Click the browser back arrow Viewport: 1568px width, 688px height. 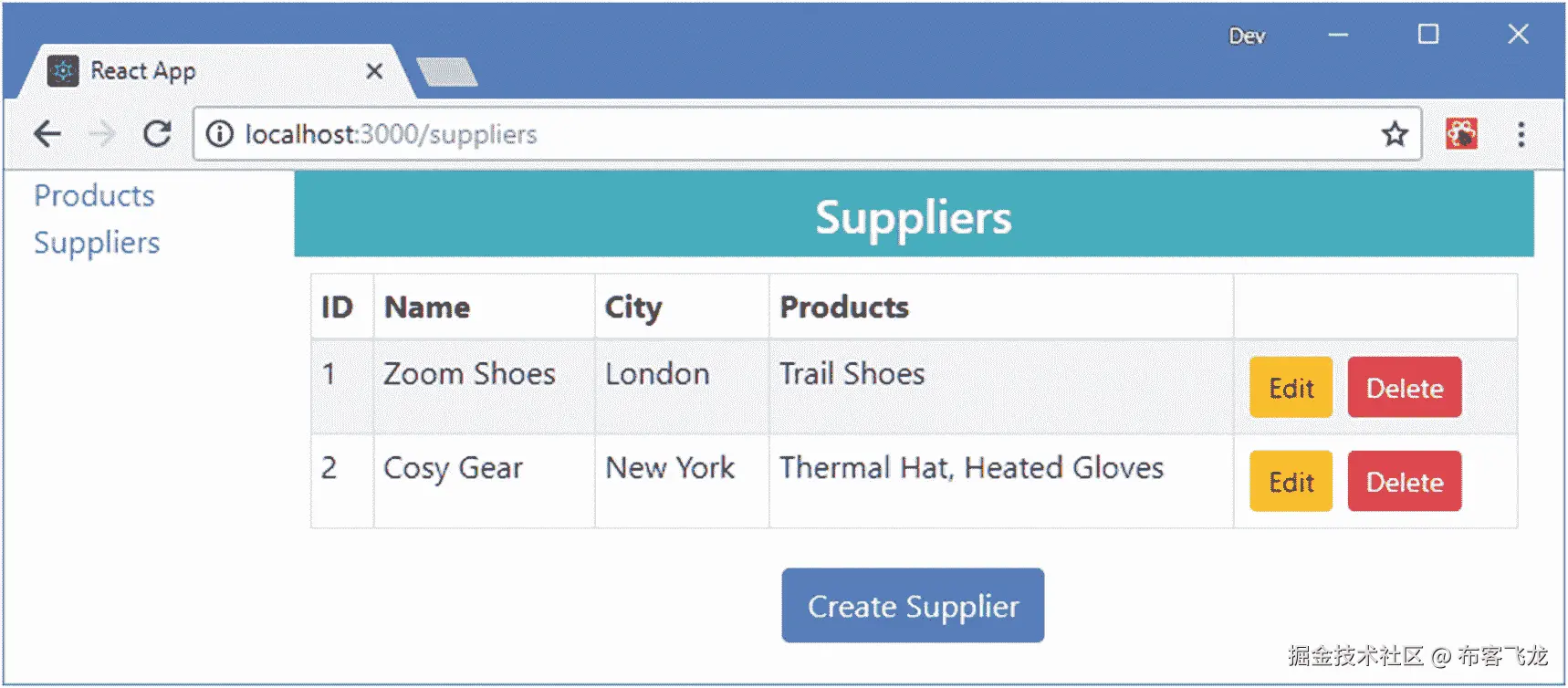[x=47, y=134]
